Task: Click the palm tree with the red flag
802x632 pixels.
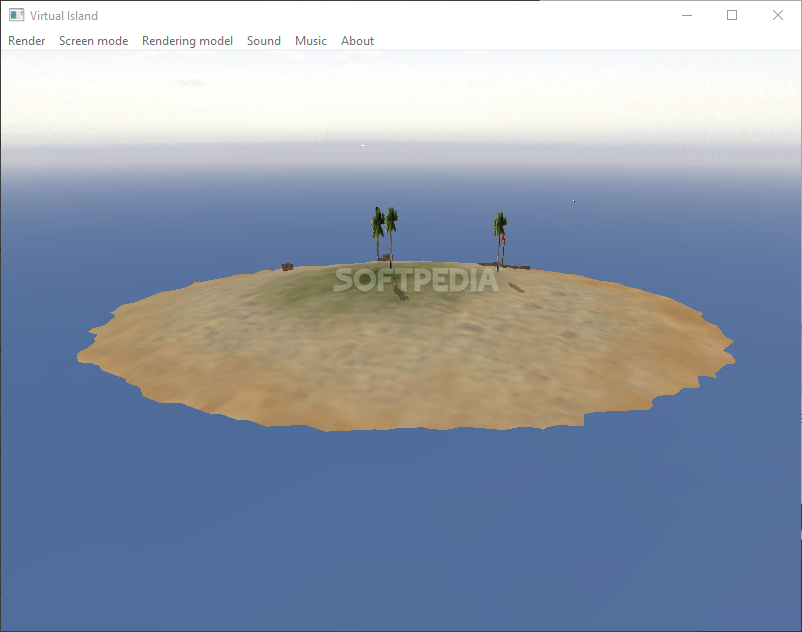Action: (x=500, y=240)
